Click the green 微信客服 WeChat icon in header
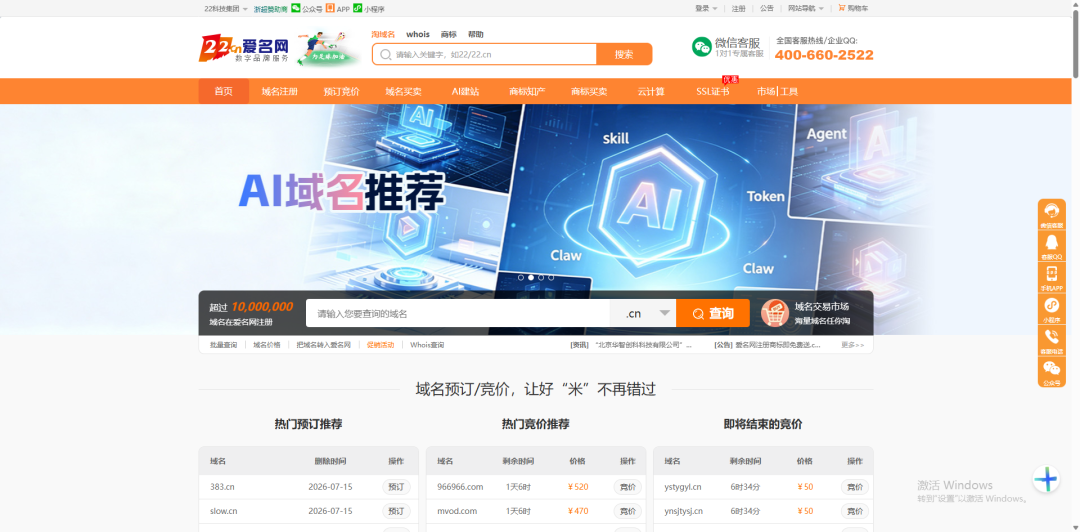The height and width of the screenshot is (532, 1080). (701, 47)
